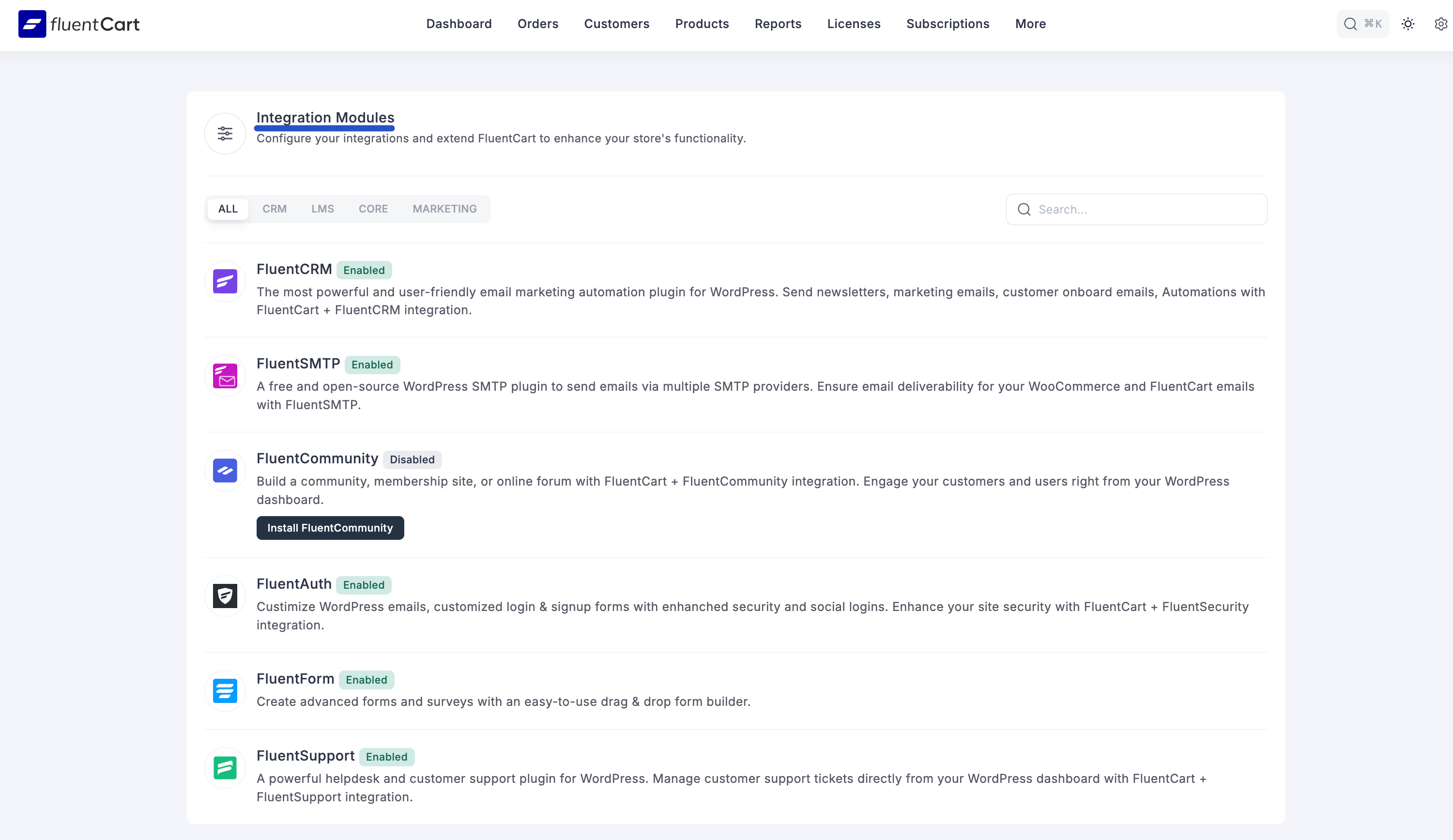The width and height of the screenshot is (1453, 840).
Task: Click the FluentSupport green icon
Action: click(225, 767)
